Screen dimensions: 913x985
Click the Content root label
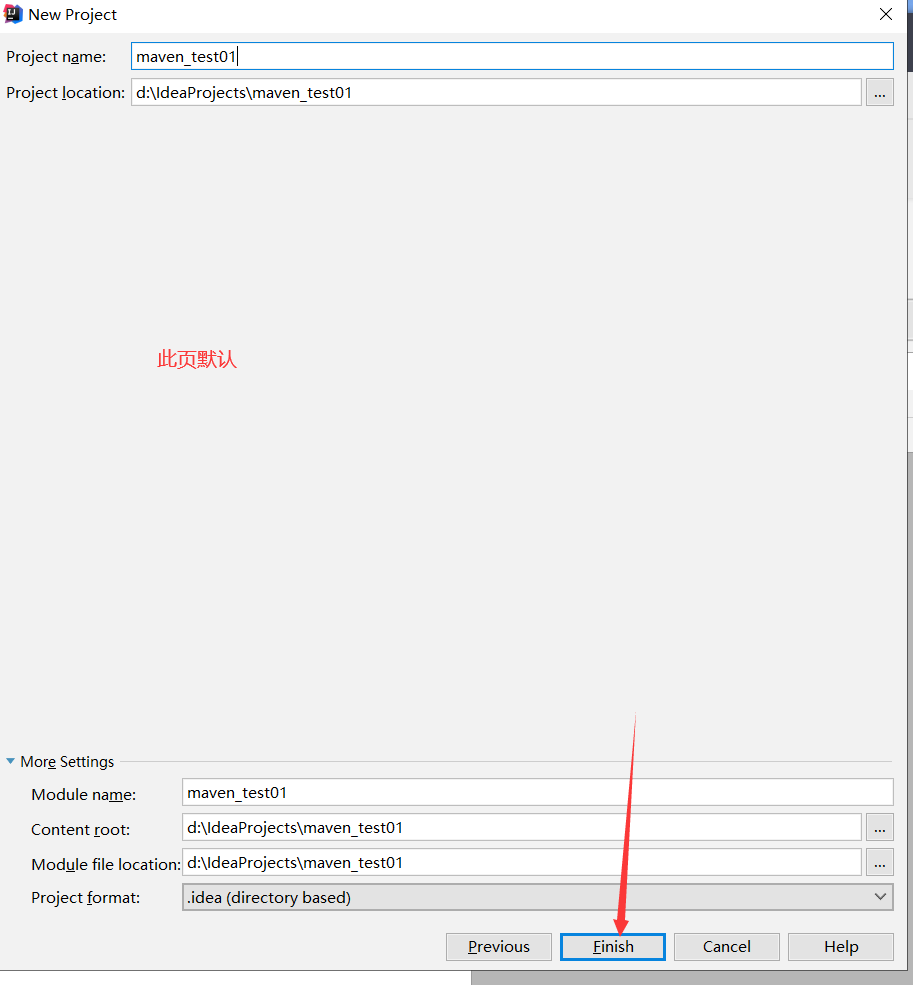pyautogui.click(x=80, y=830)
